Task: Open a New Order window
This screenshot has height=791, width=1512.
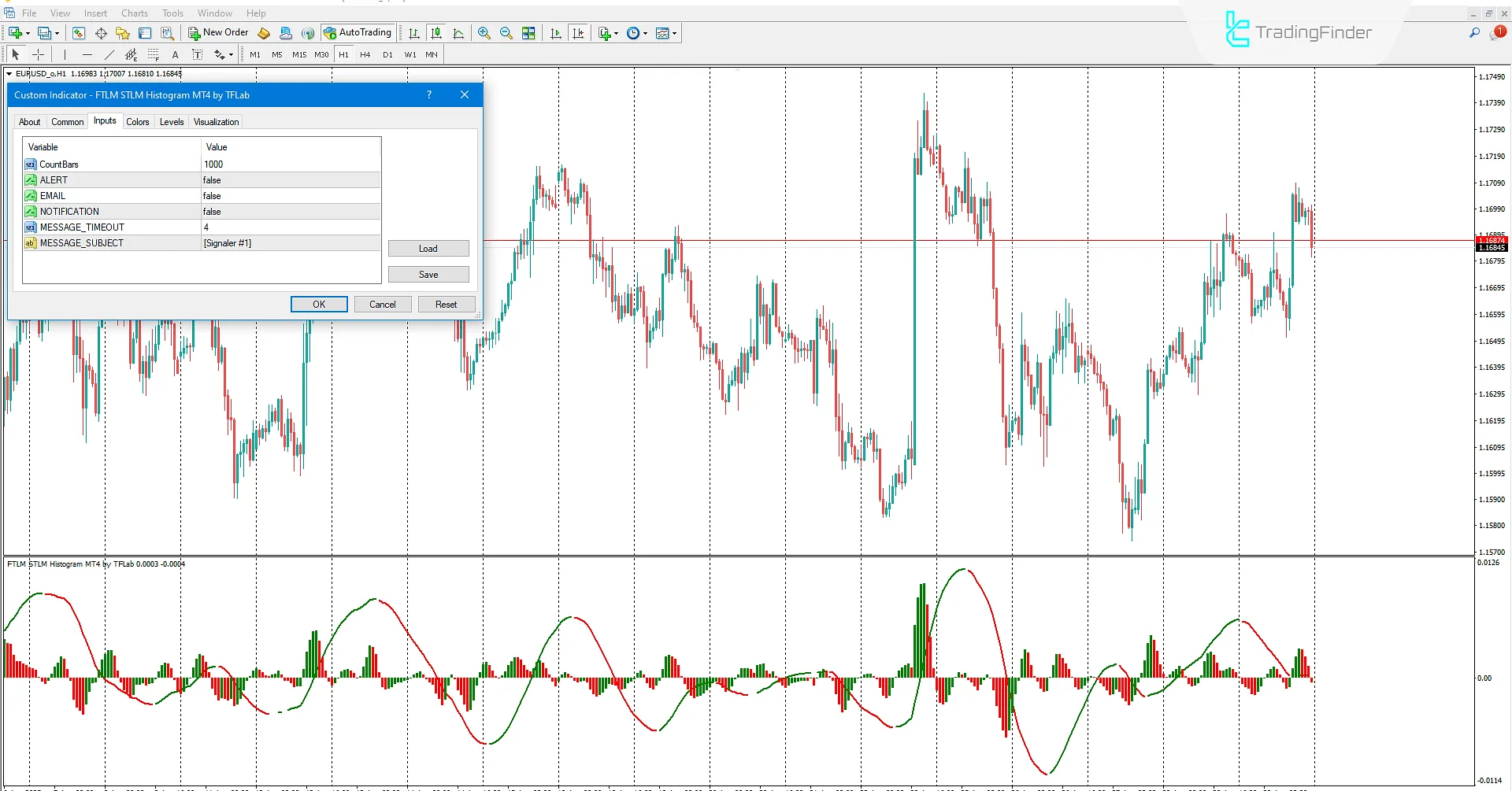Action: coord(219,32)
